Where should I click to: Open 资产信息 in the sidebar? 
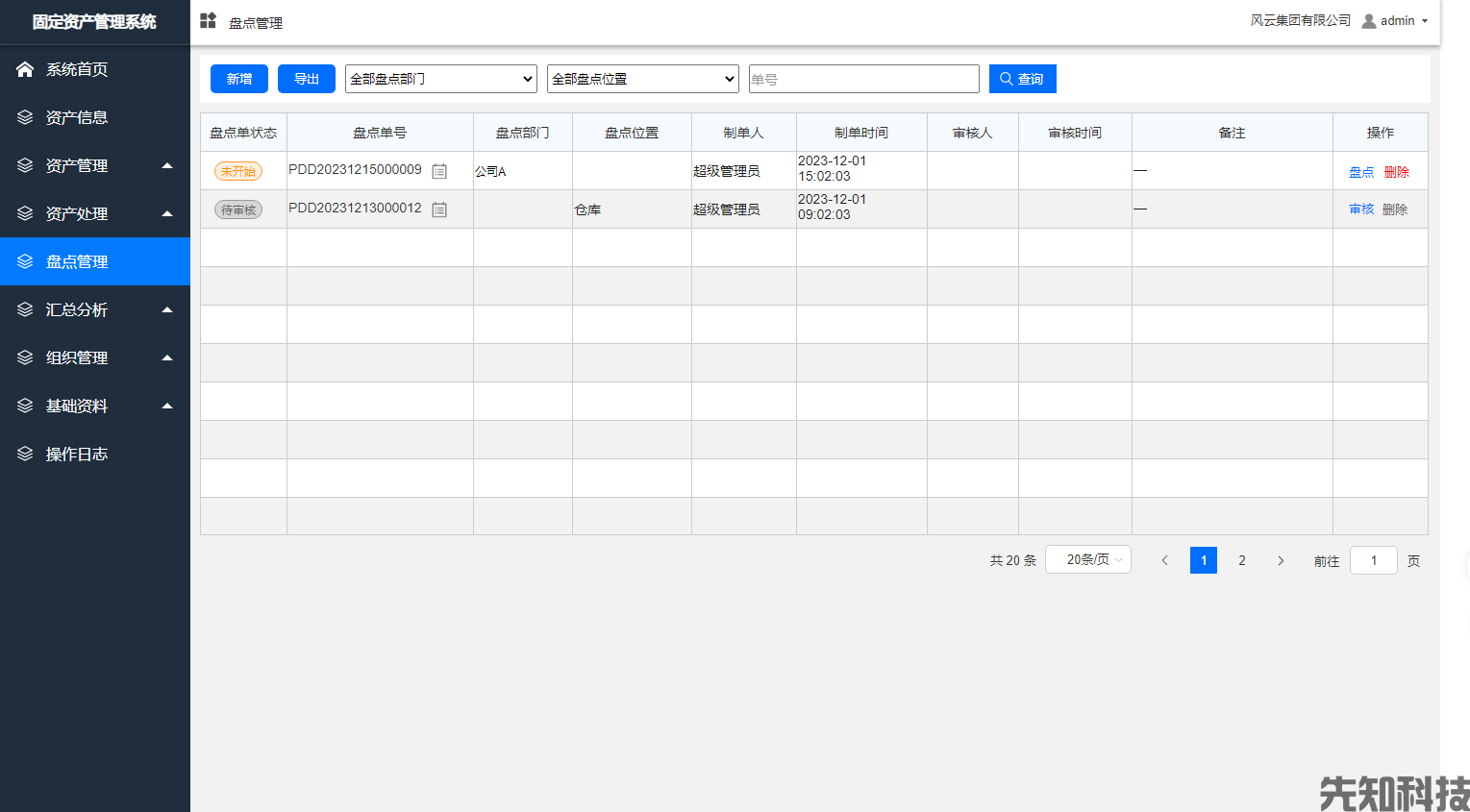95,117
